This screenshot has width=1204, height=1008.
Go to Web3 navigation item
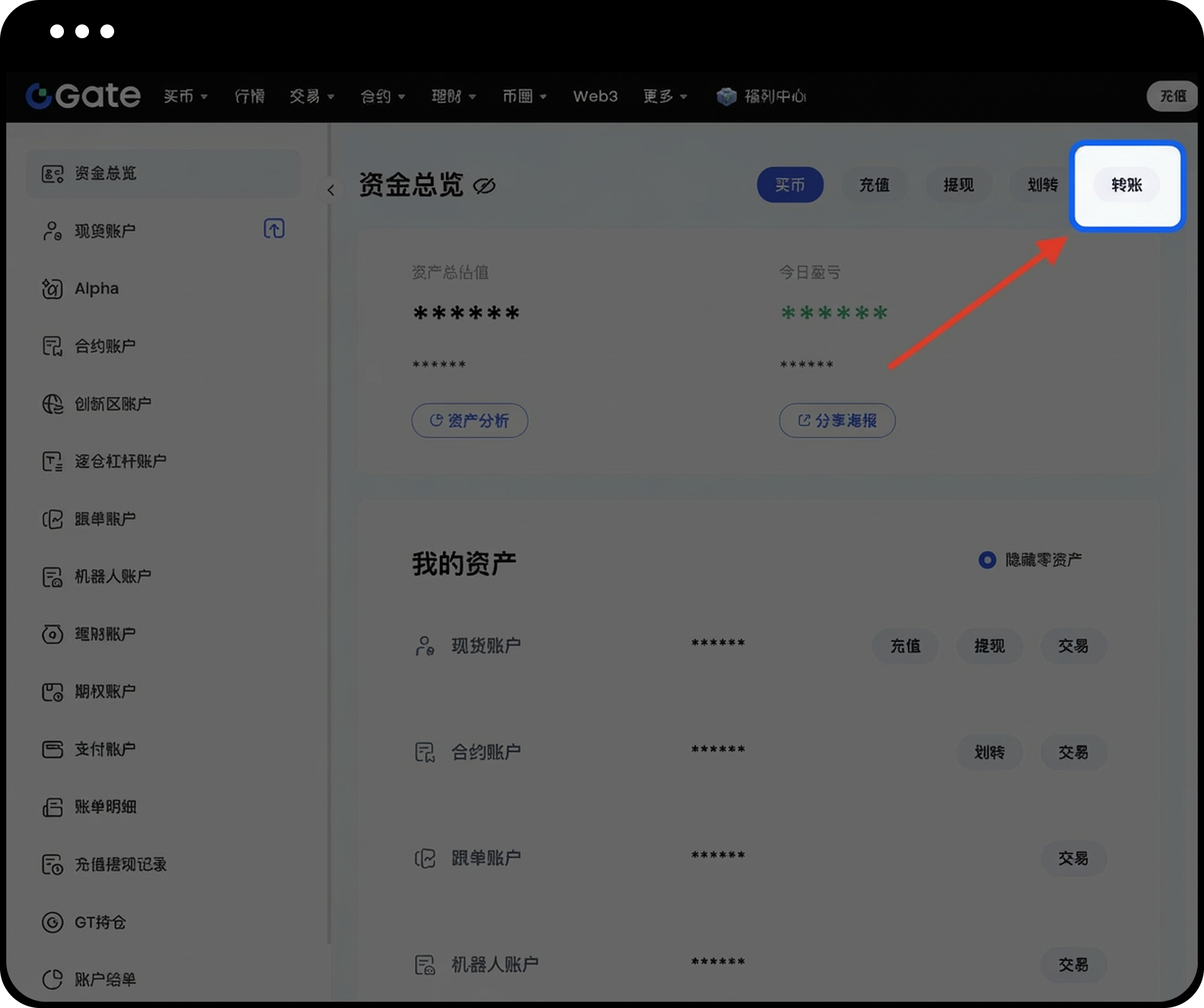pos(595,96)
